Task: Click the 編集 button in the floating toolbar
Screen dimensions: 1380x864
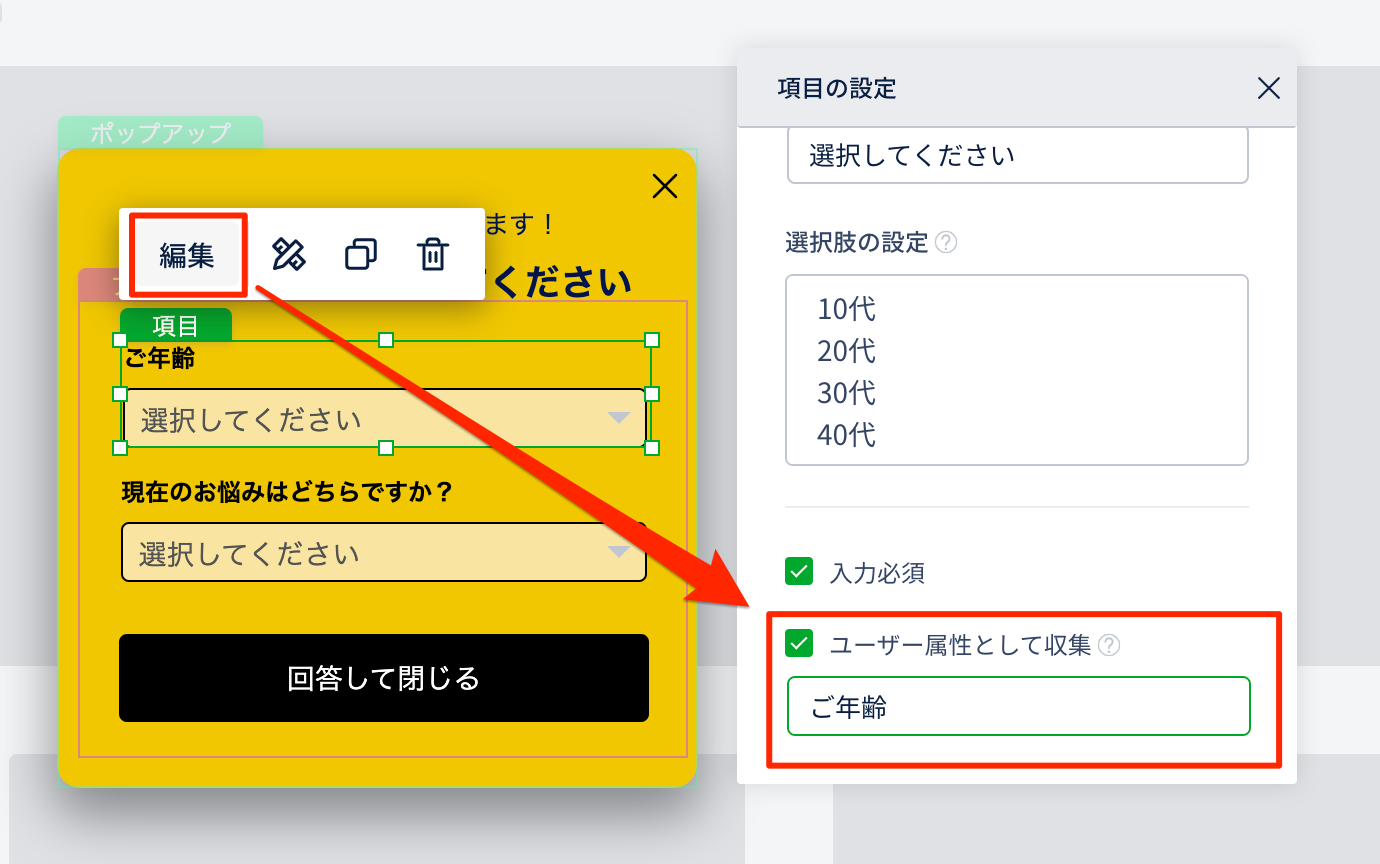Action: [x=187, y=255]
